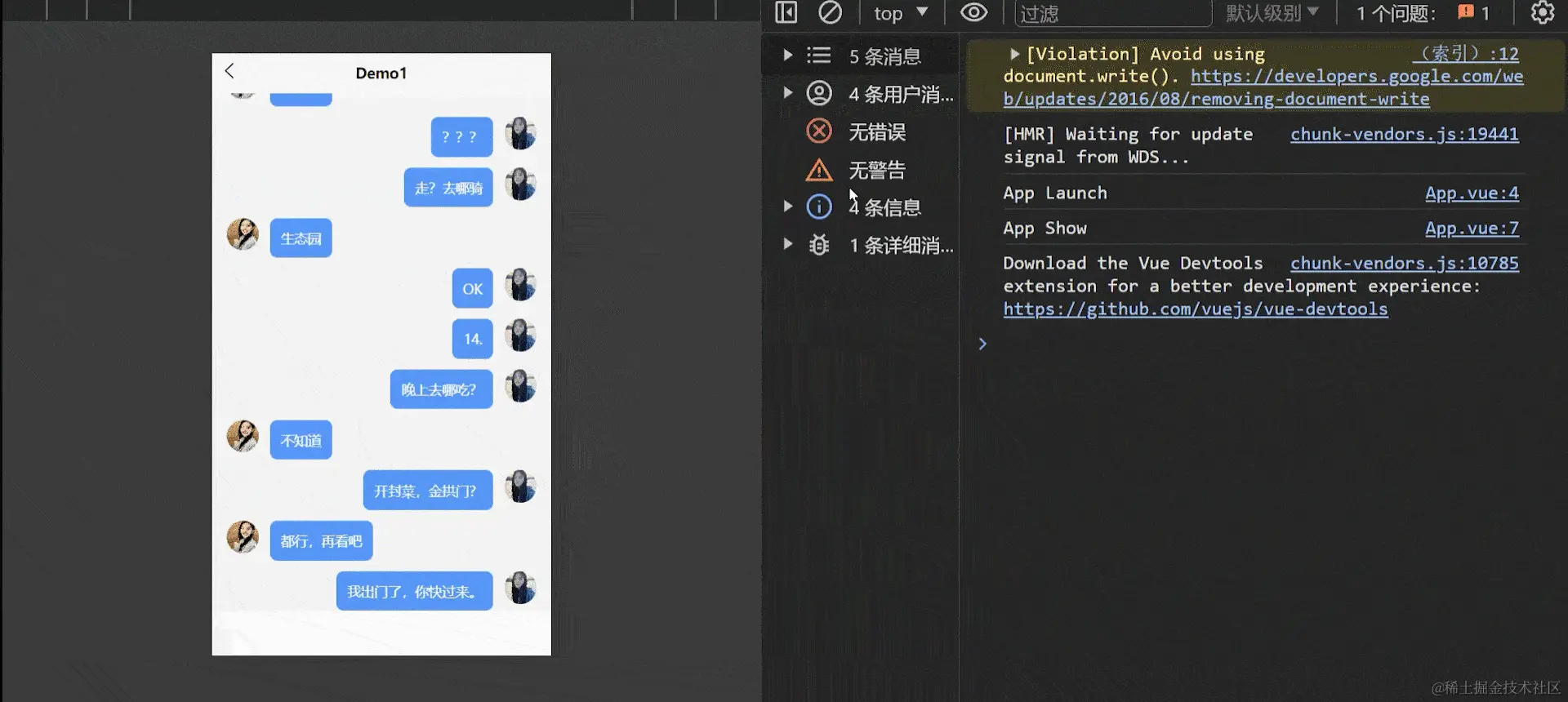Open the developers.google.com document-write link
Image resolution: width=1568 pixels, height=702 pixels.
[1263, 87]
